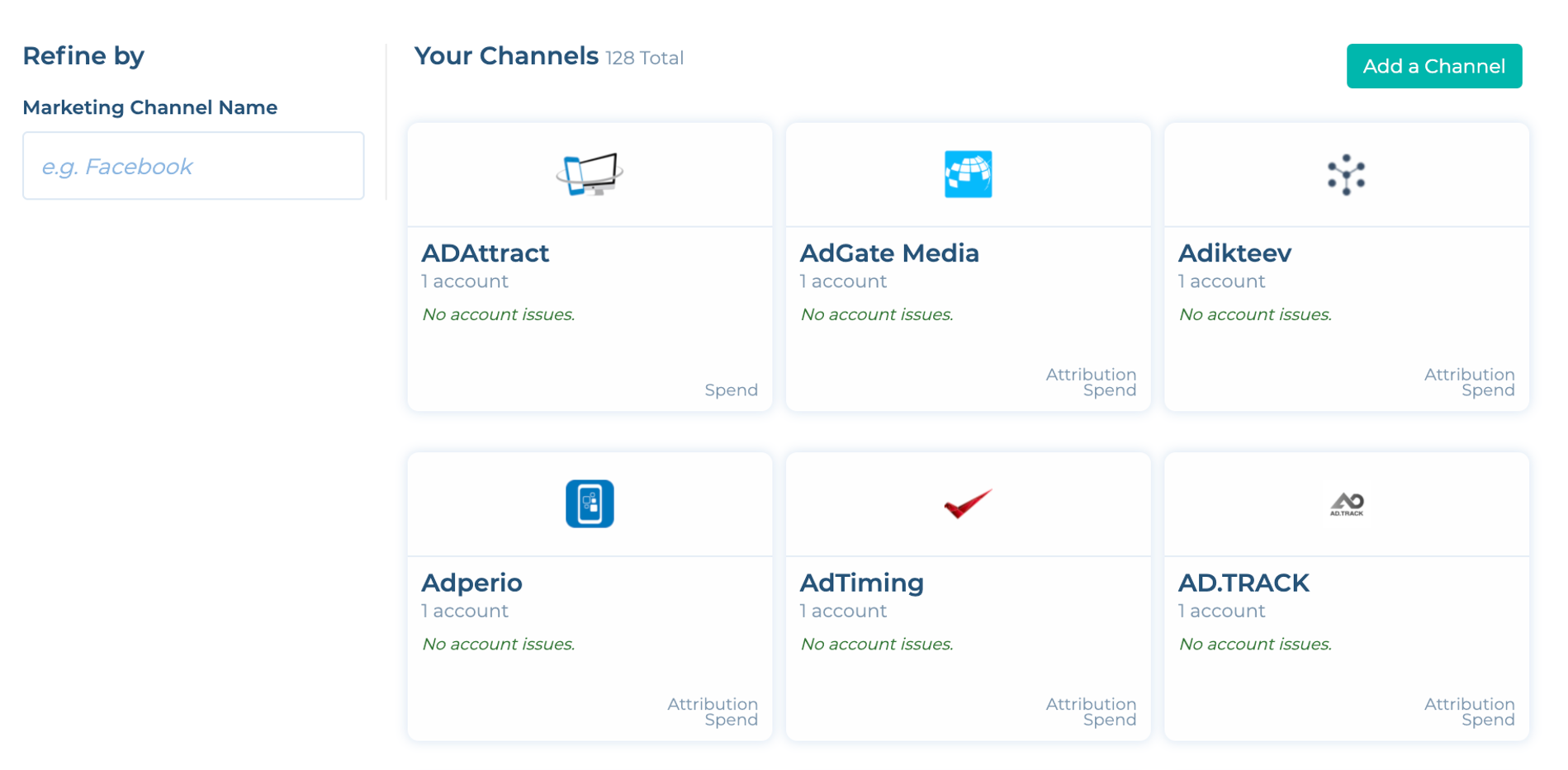The width and height of the screenshot is (1568, 770).
Task: Click "1 account" under AD.TRACK
Action: [1221, 611]
